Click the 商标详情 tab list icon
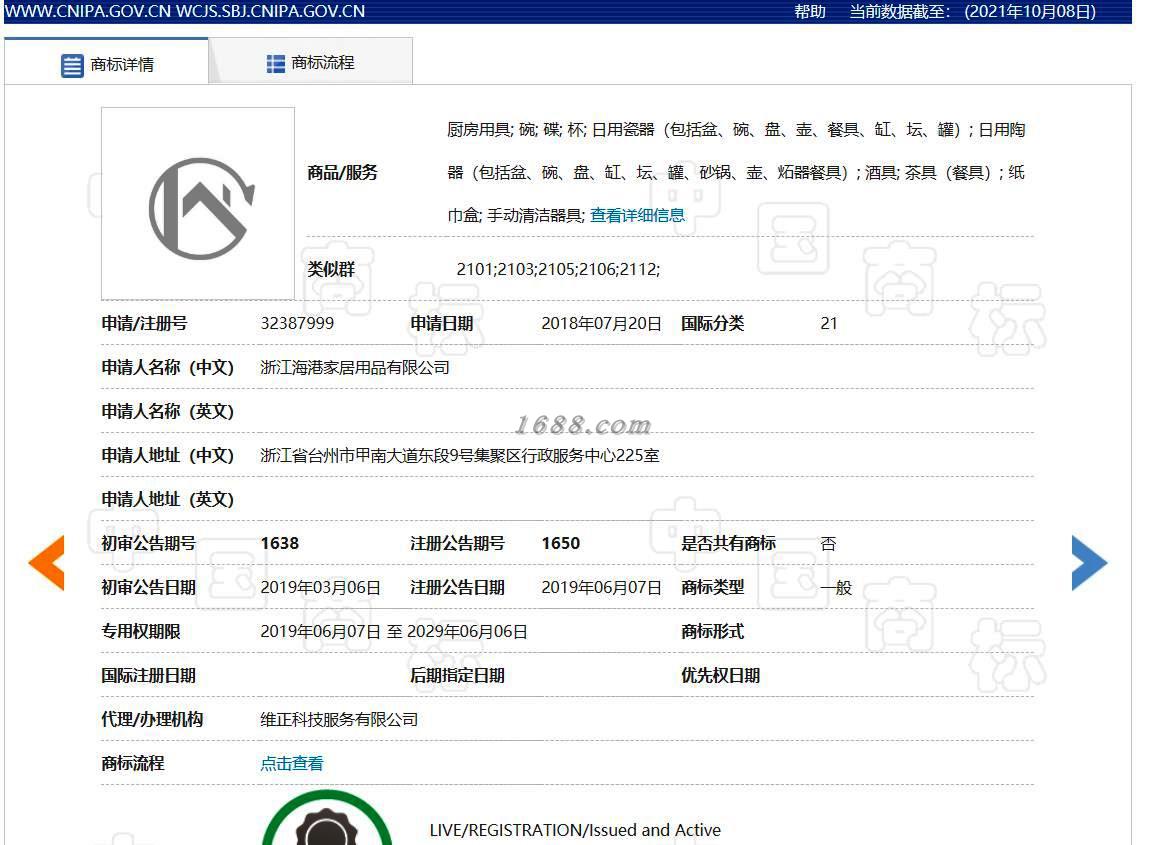The image size is (1164, 845). (72, 65)
